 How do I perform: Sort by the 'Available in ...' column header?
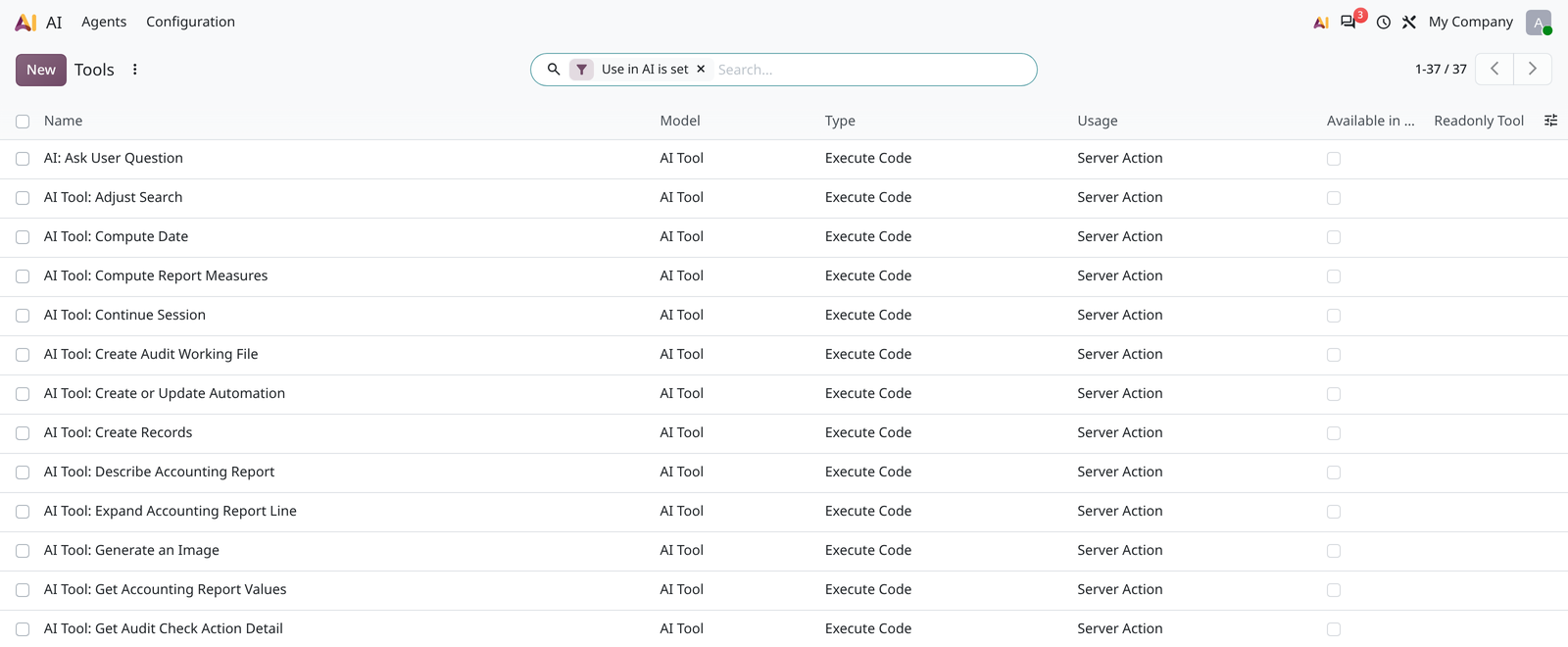1370,121
